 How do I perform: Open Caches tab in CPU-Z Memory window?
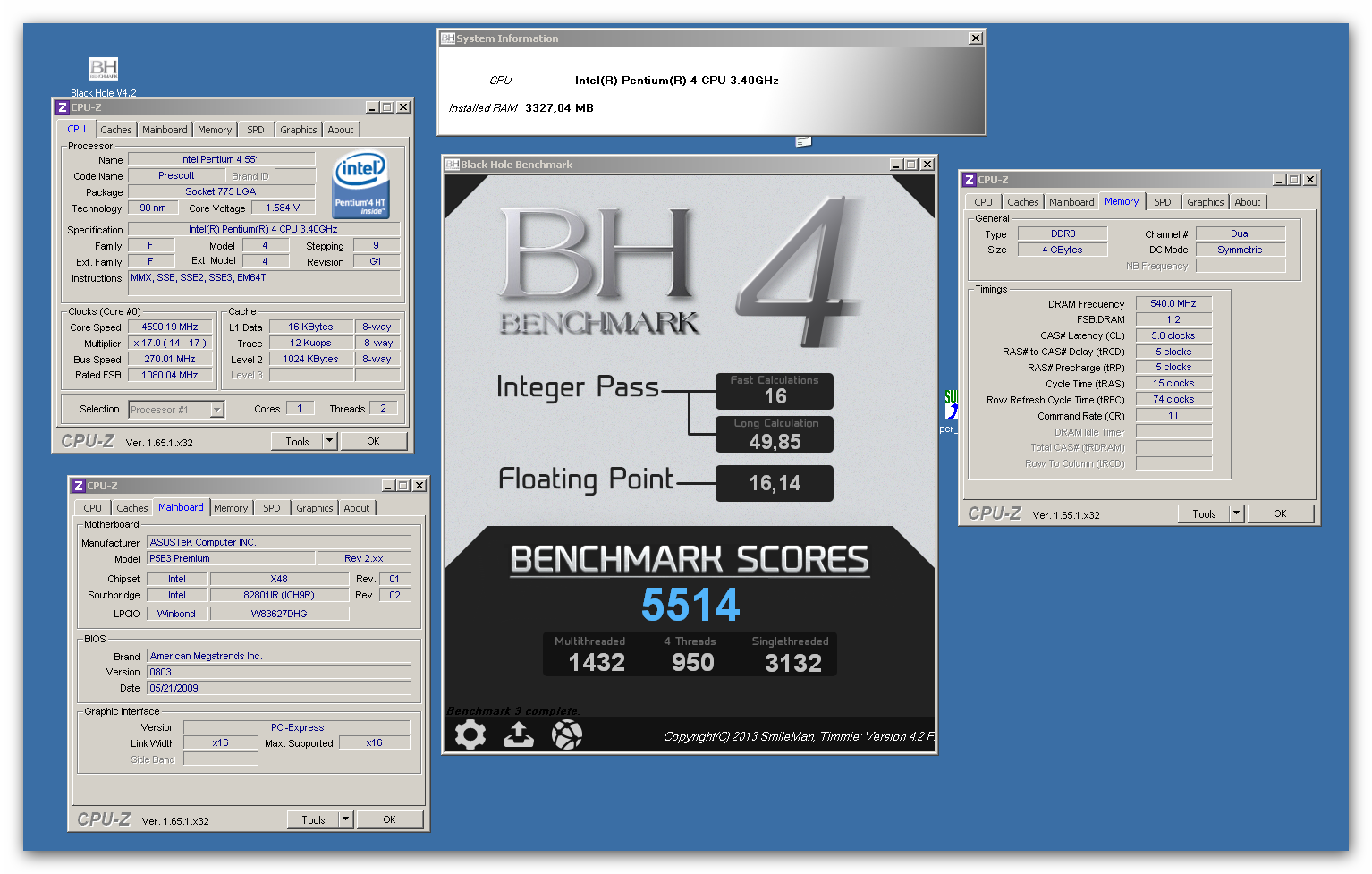tap(1023, 202)
